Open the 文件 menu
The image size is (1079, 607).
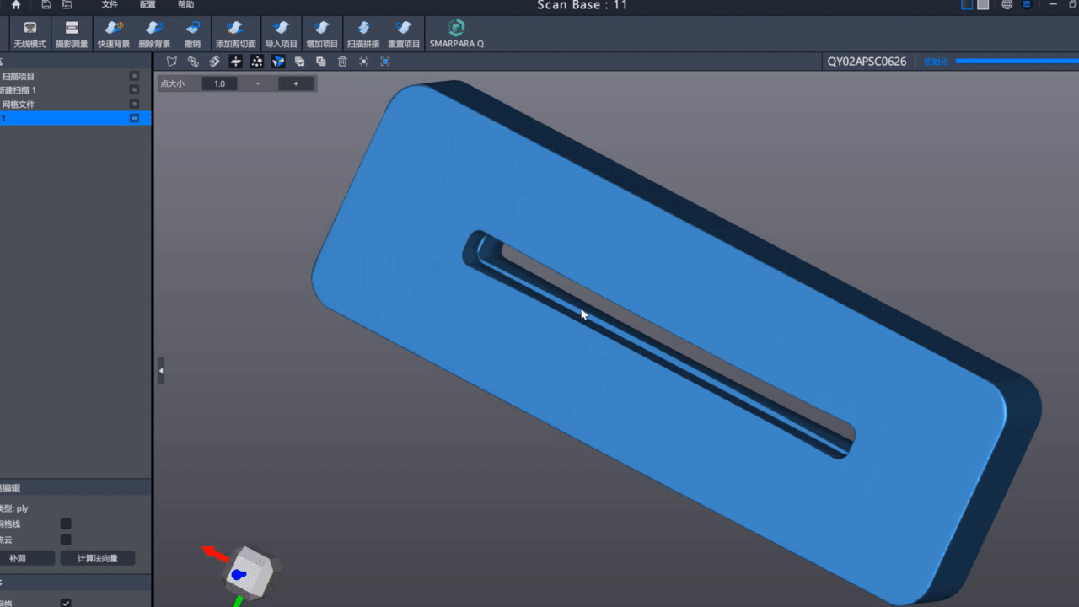point(109,5)
